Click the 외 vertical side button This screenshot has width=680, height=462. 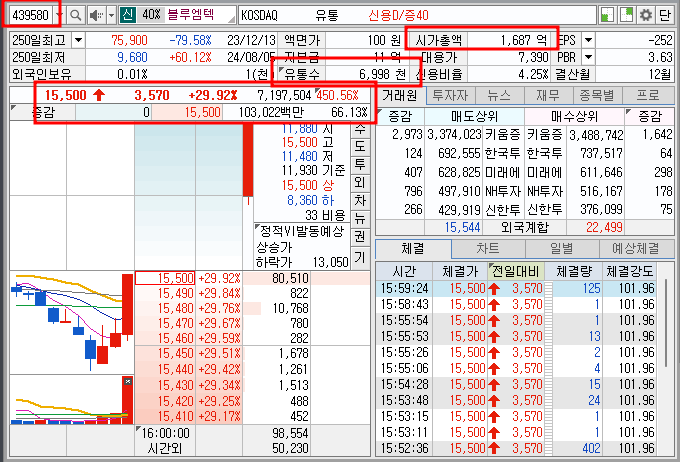coord(360,183)
